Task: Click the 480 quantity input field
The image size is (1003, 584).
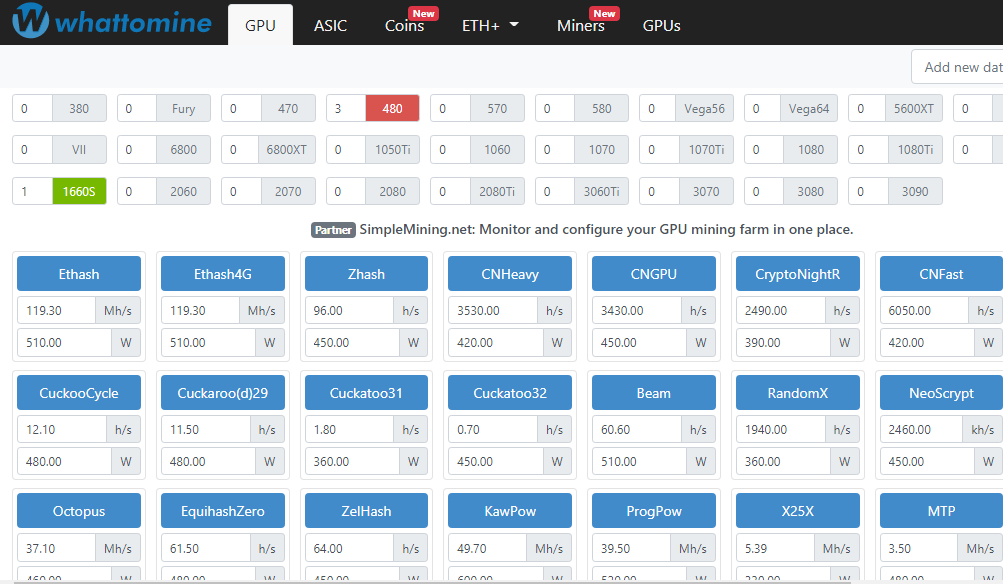Action: click(346, 108)
